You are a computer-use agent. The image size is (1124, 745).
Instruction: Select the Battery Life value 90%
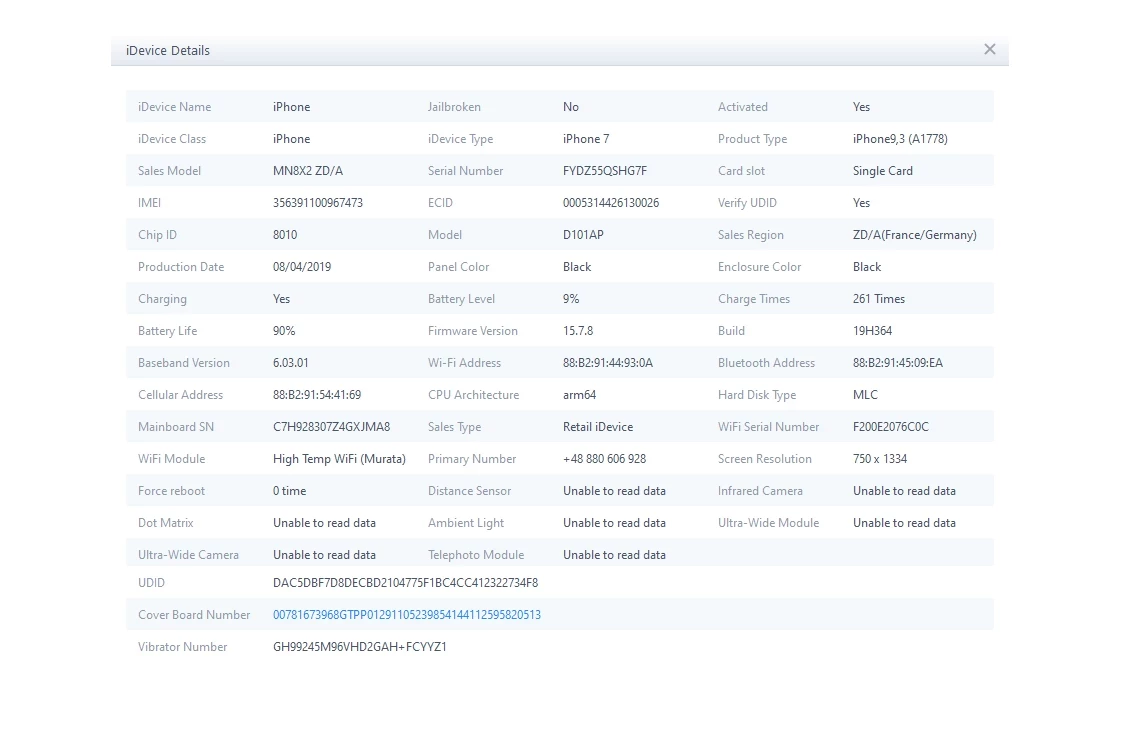coord(284,331)
